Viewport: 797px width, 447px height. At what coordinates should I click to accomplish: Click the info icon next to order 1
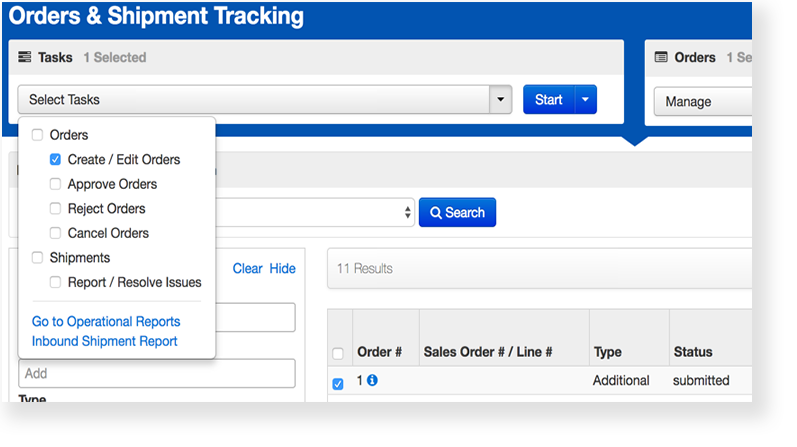(372, 381)
